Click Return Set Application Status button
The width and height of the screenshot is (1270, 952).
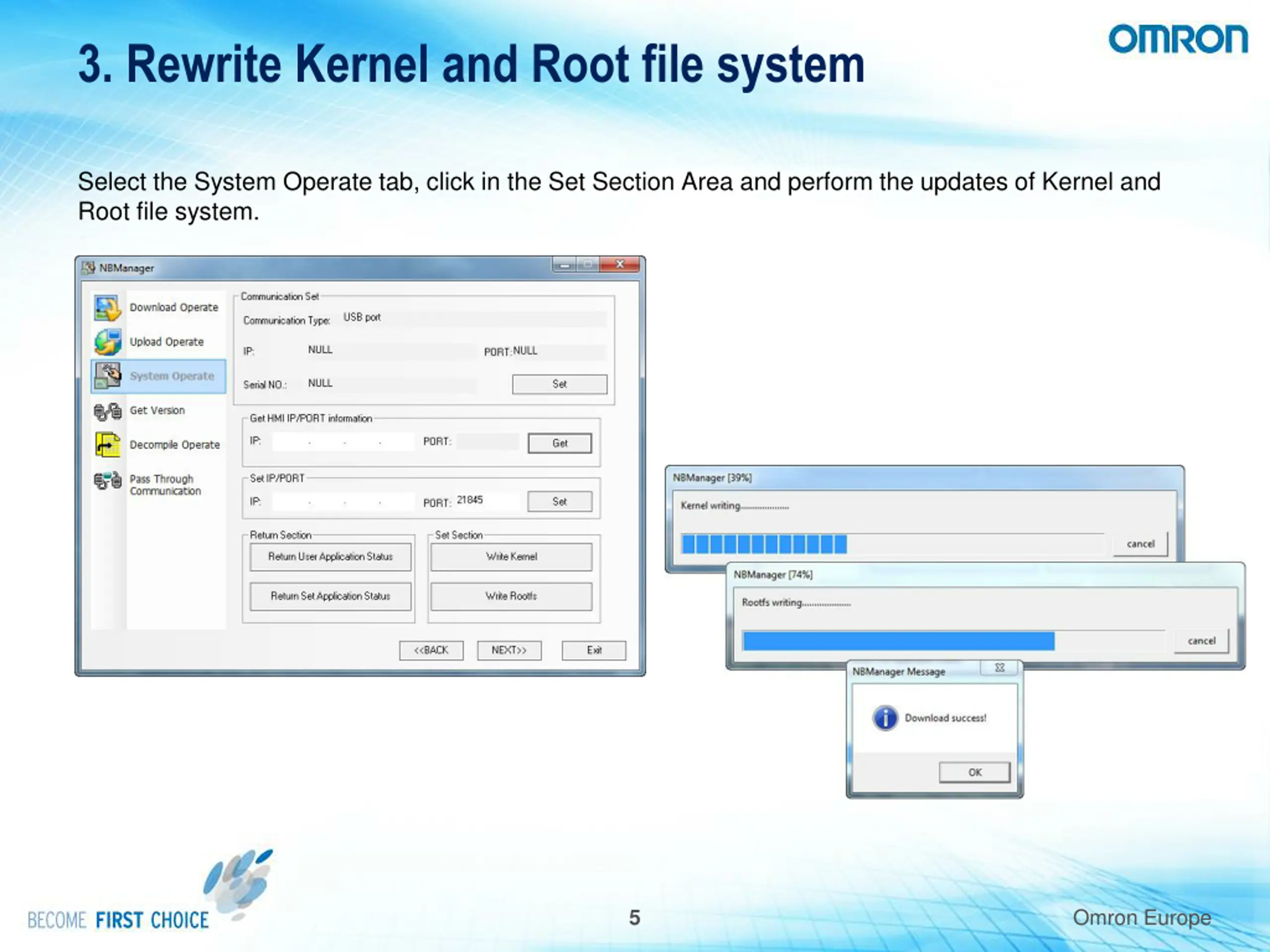click(x=330, y=596)
